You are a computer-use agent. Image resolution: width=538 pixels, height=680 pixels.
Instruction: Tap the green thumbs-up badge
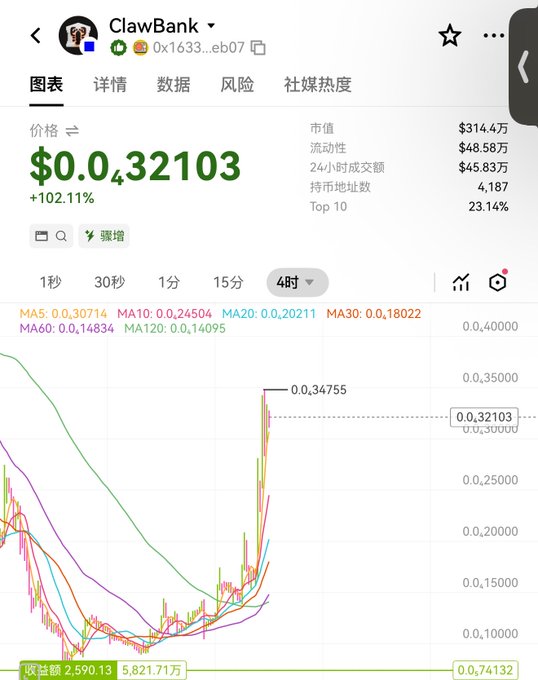118,47
